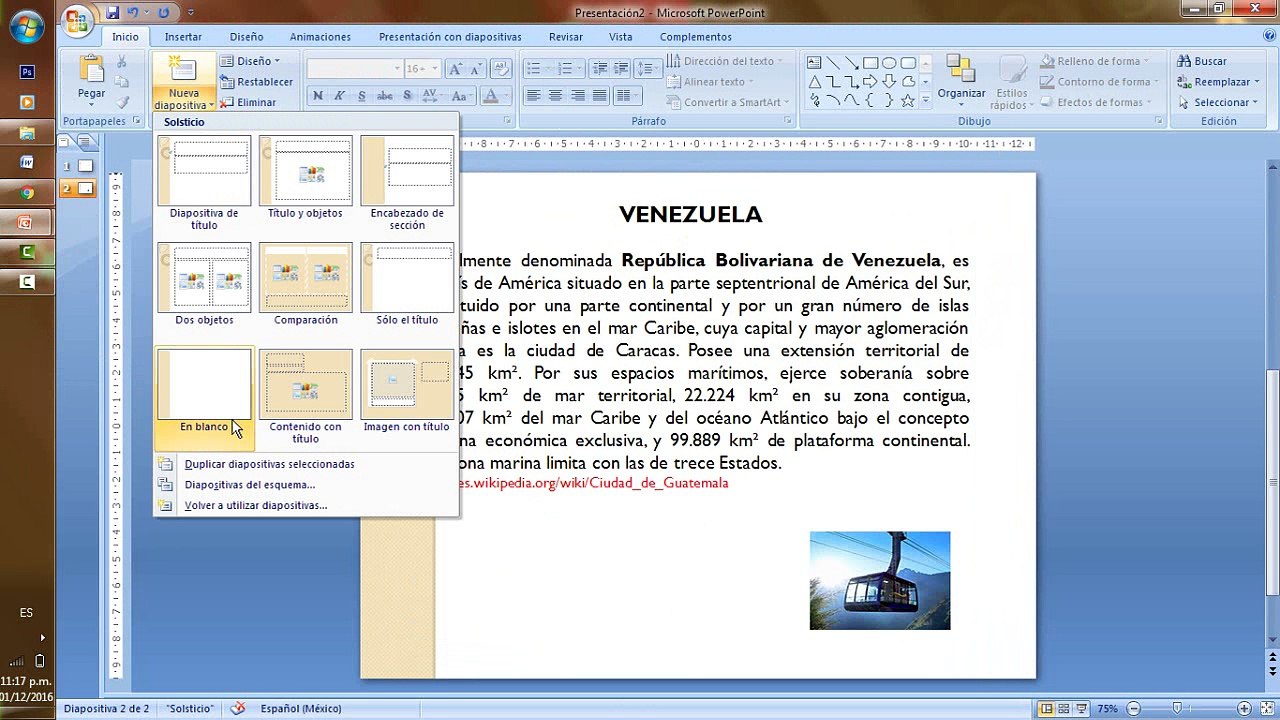Open the Diseño layout dropdown

point(252,61)
